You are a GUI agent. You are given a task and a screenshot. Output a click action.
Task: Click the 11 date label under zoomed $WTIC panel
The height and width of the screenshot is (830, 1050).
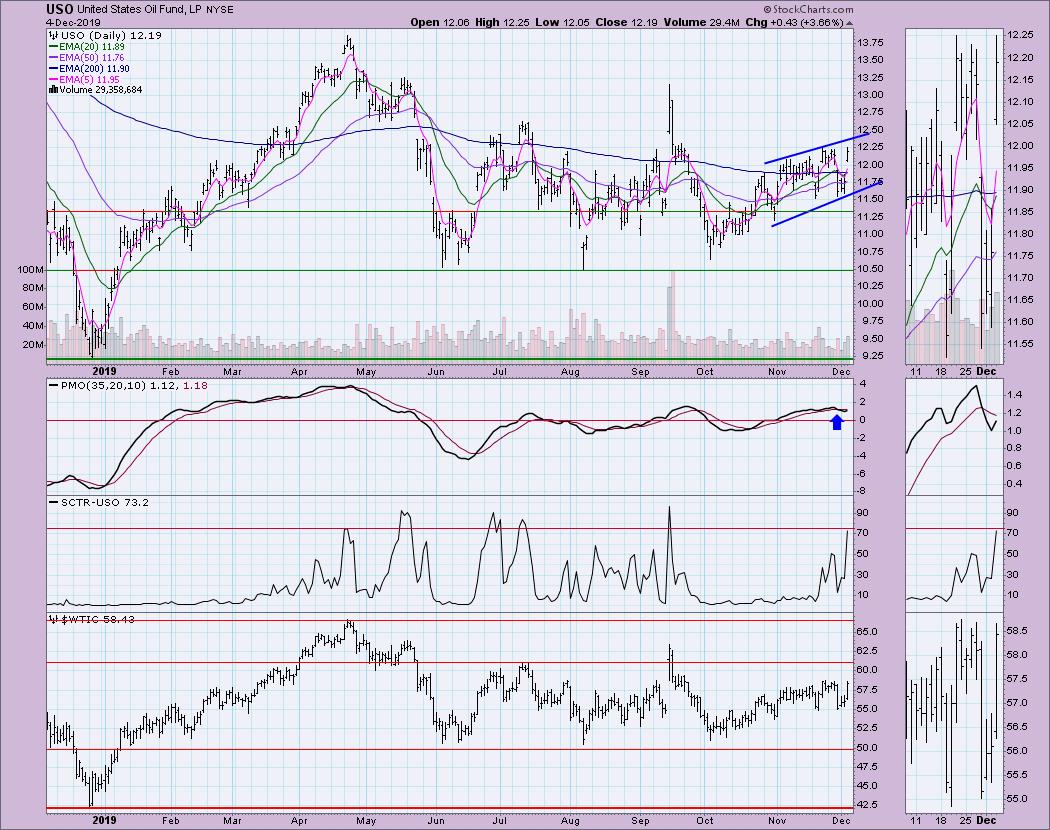pos(915,821)
